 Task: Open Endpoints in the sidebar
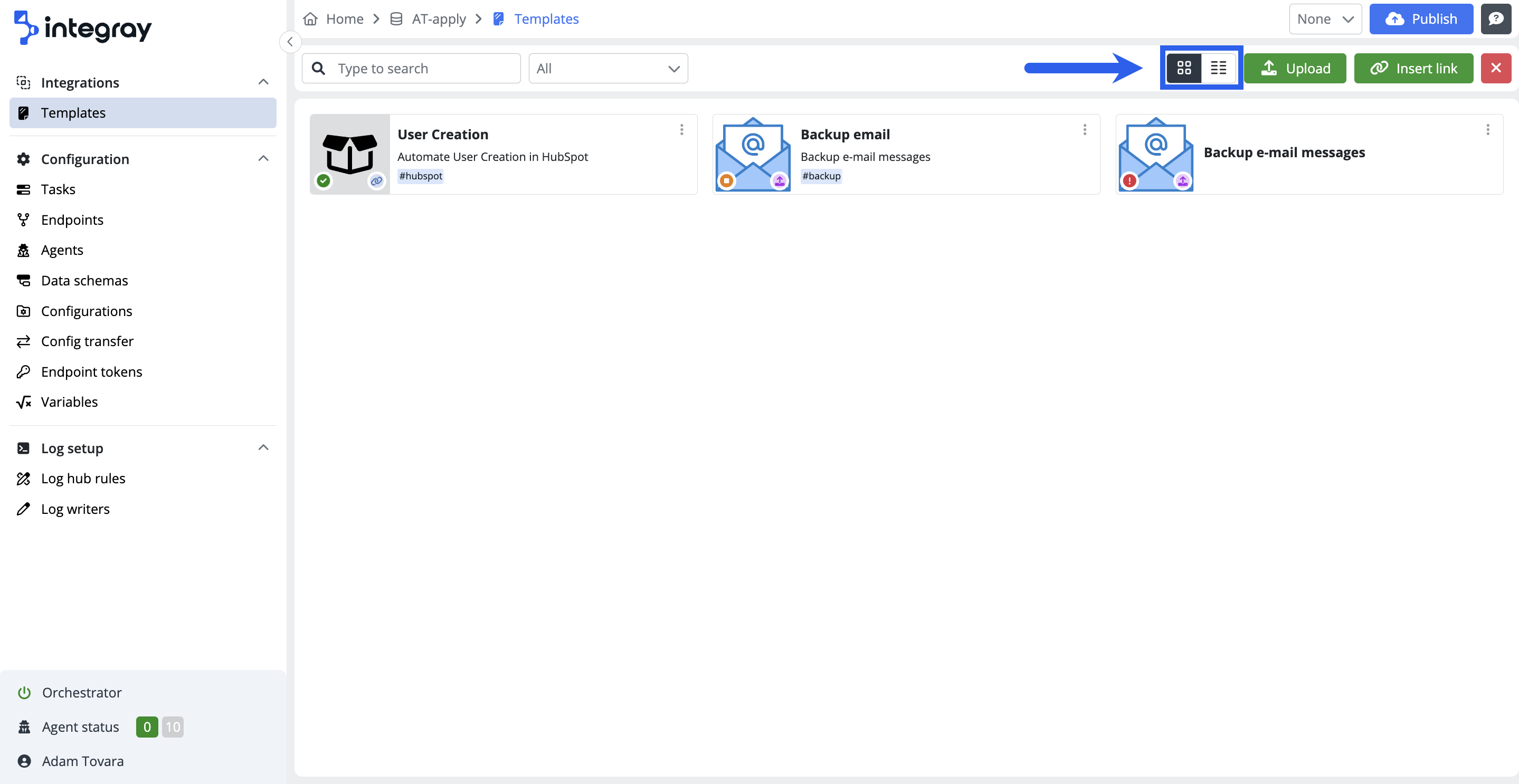[72, 220]
